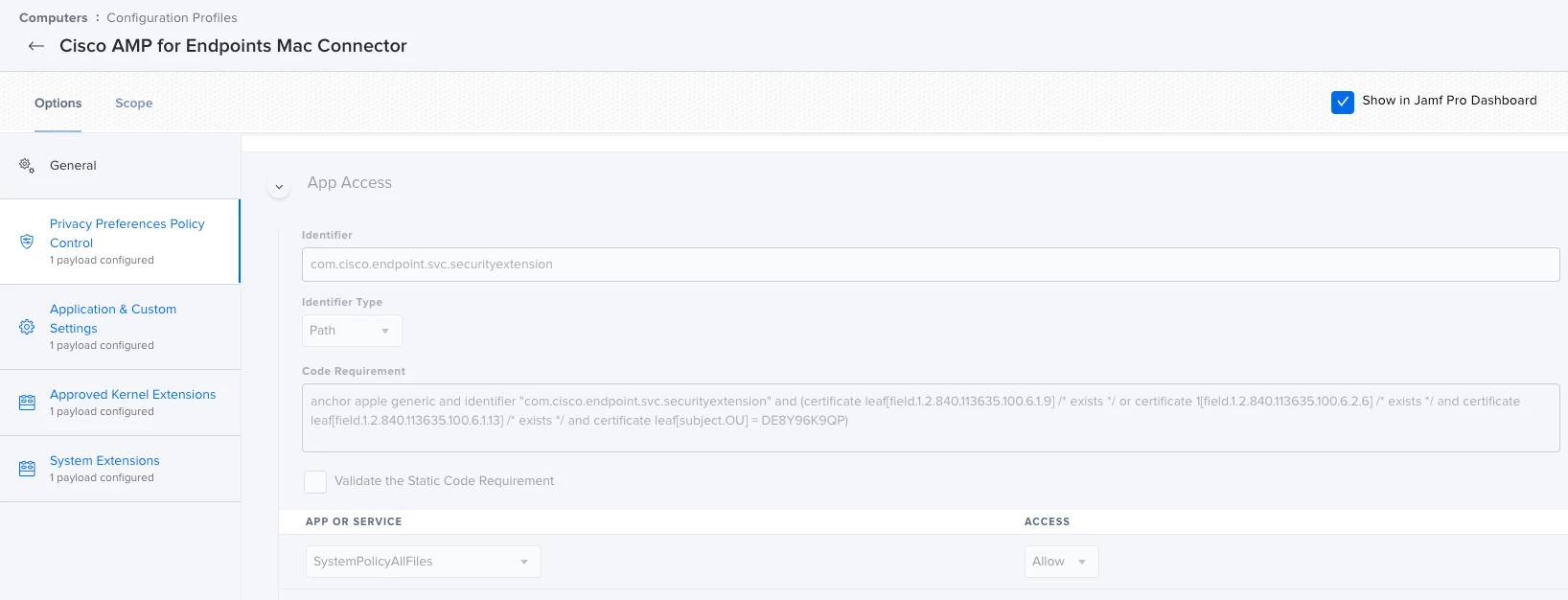Open the SystemPolicyAllFiles service dropdown
Image resolution: width=1568 pixels, height=600 pixels.
[424, 562]
